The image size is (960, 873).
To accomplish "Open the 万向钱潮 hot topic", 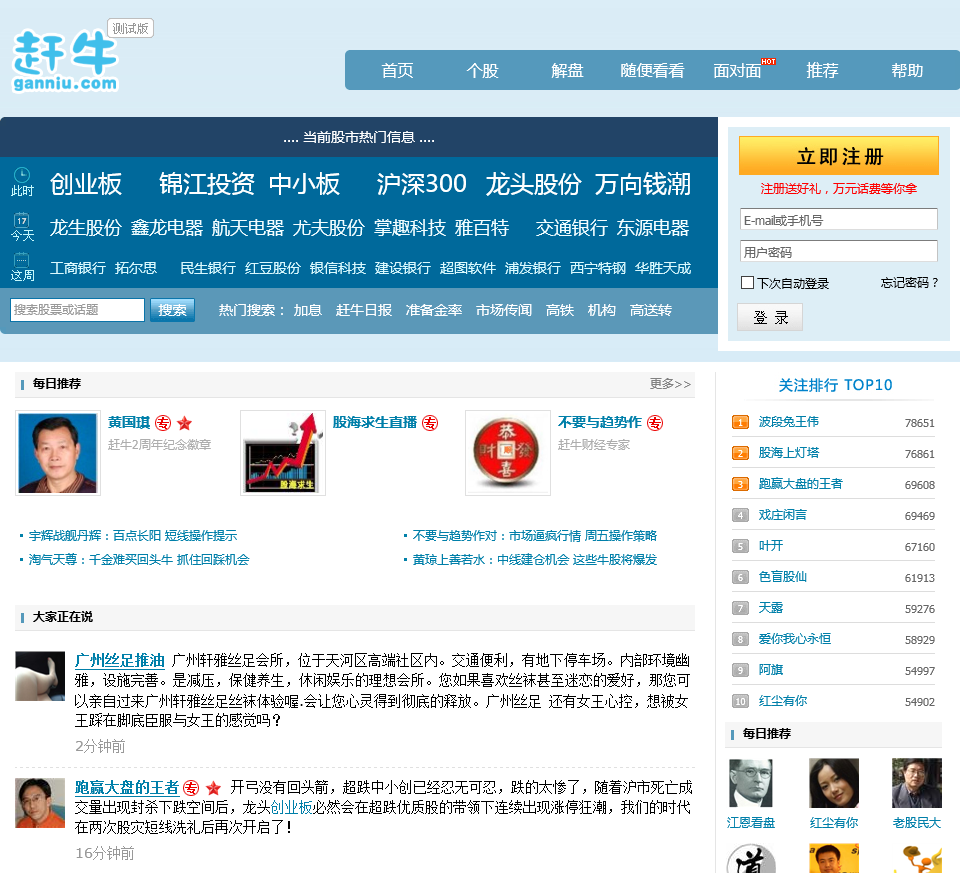I will point(643,184).
